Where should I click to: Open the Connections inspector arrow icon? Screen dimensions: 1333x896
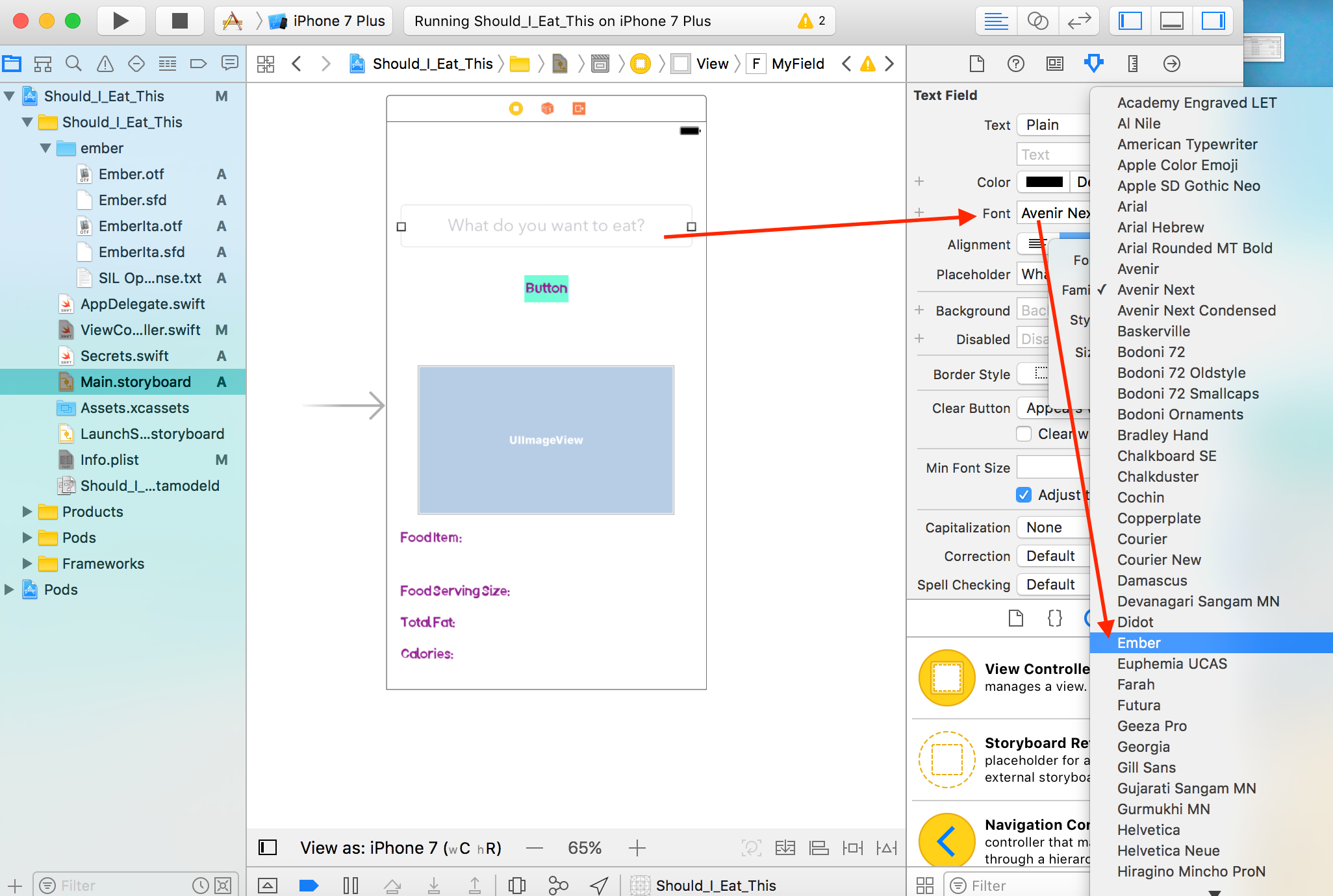coord(1171,64)
